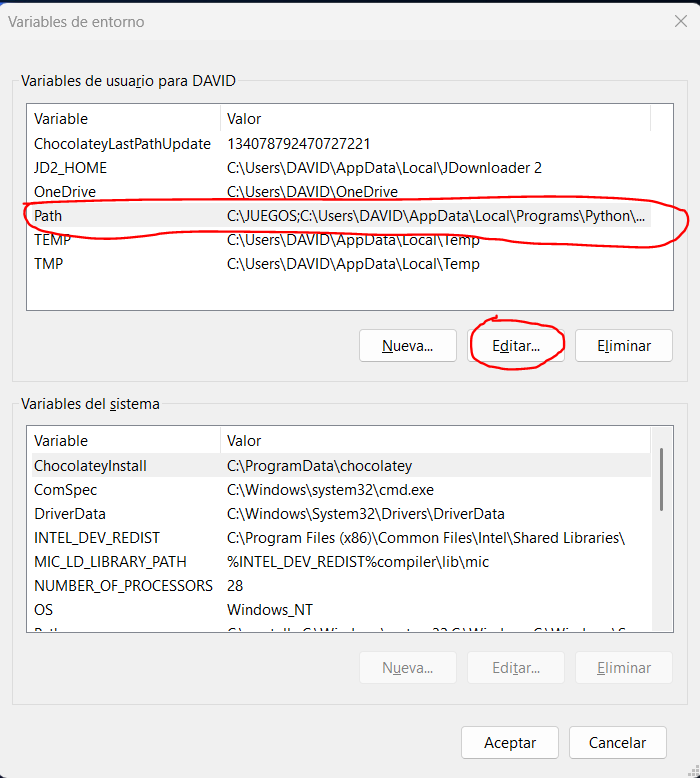Click the TMP value C:\Users\DAVID\AppData\Local\Temp
The width and height of the screenshot is (700, 778).
(353, 263)
